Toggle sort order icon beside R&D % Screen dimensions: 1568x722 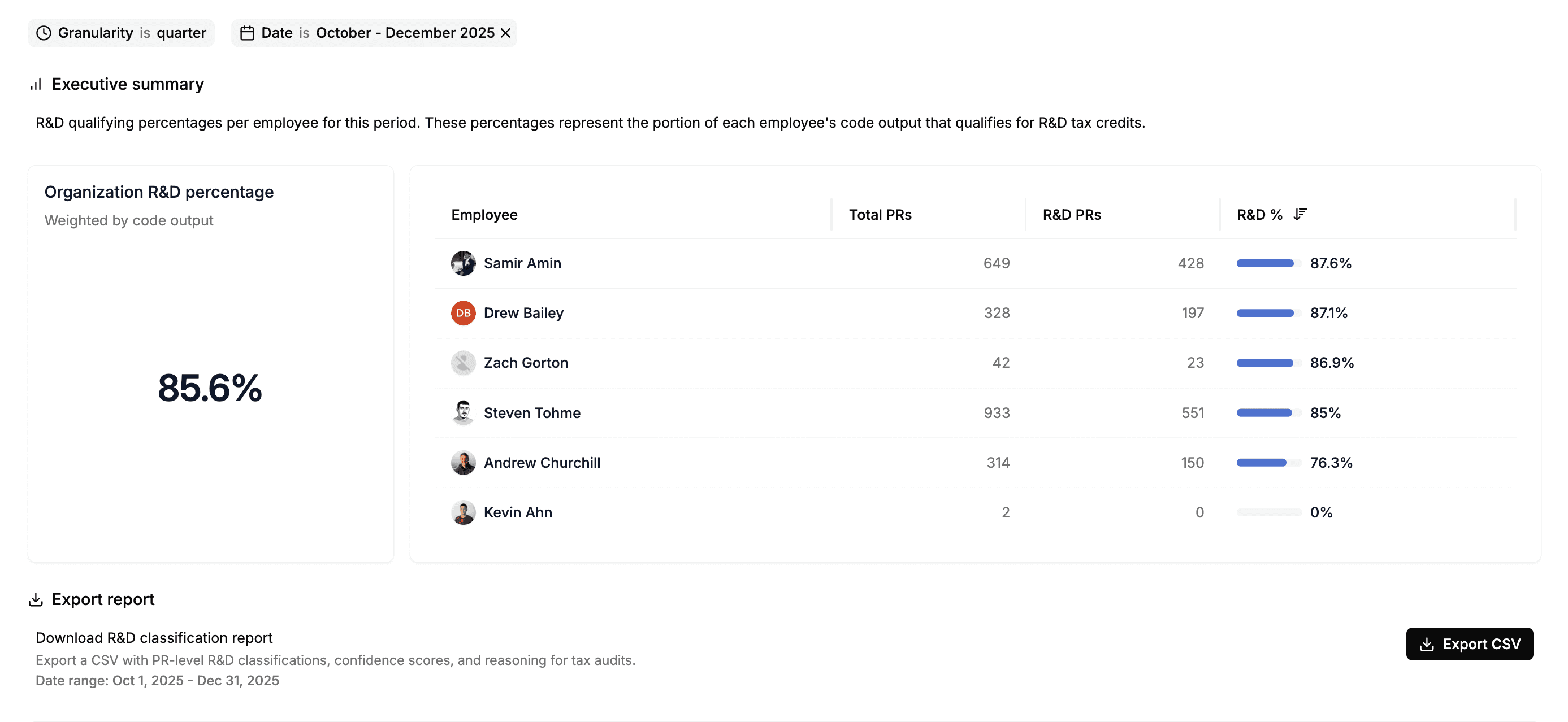coord(1300,214)
